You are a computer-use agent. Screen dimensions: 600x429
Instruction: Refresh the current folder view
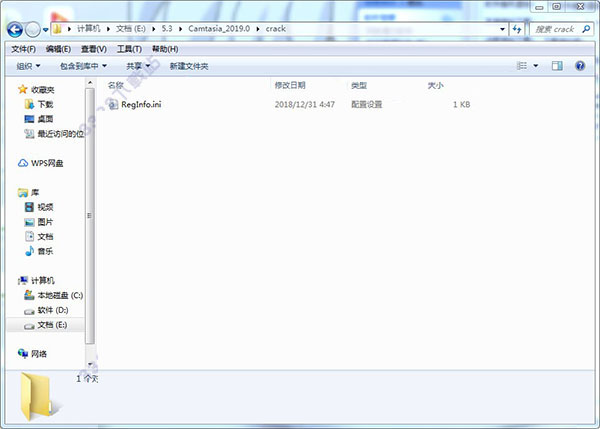[x=517, y=29]
